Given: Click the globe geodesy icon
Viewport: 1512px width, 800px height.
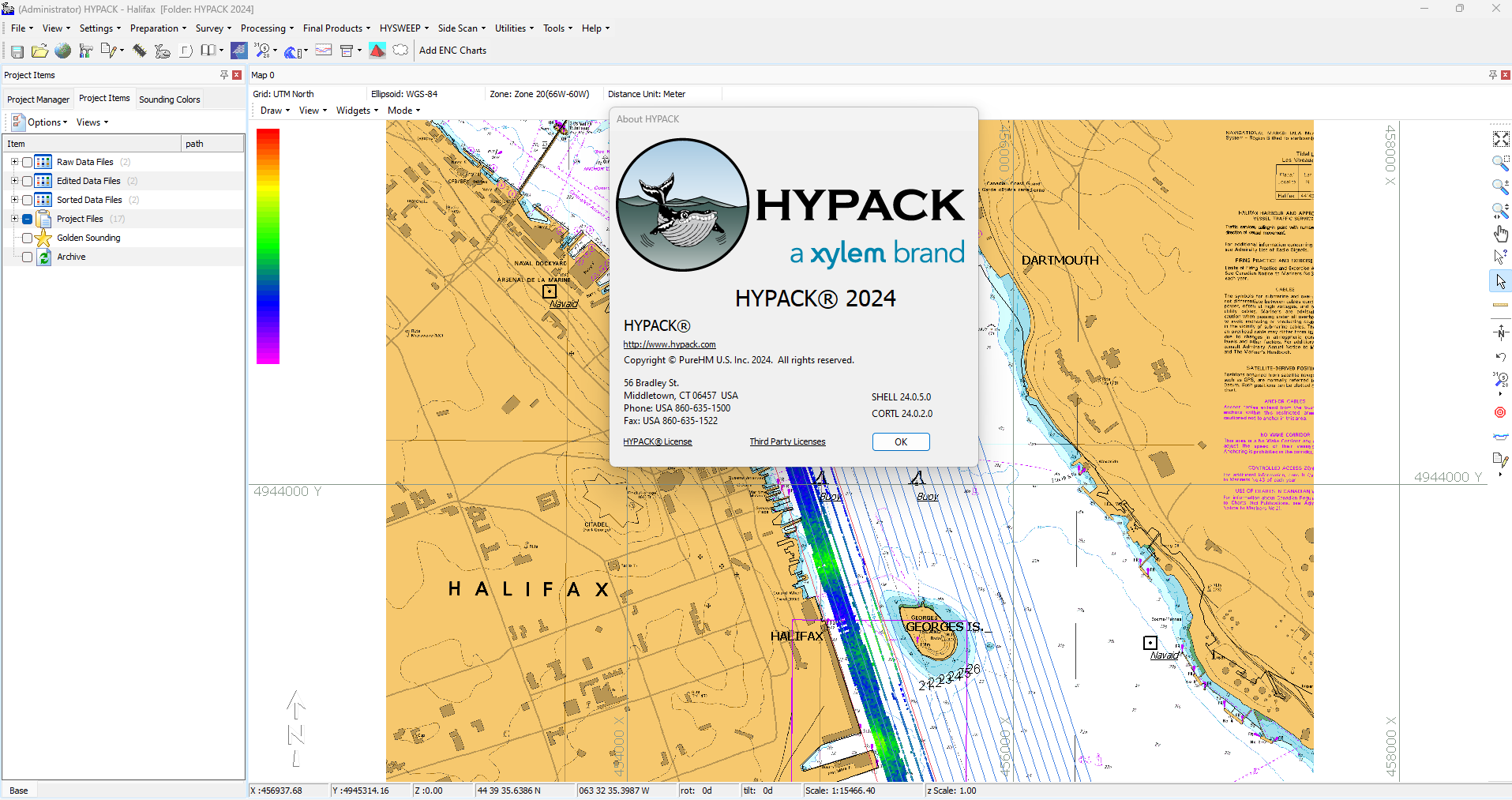Looking at the screenshot, I should pyautogui.click(x=62, y=51).
